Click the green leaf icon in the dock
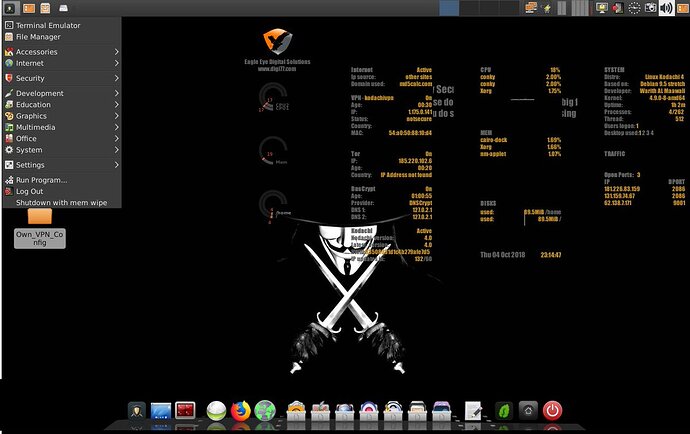 [504, 411]
